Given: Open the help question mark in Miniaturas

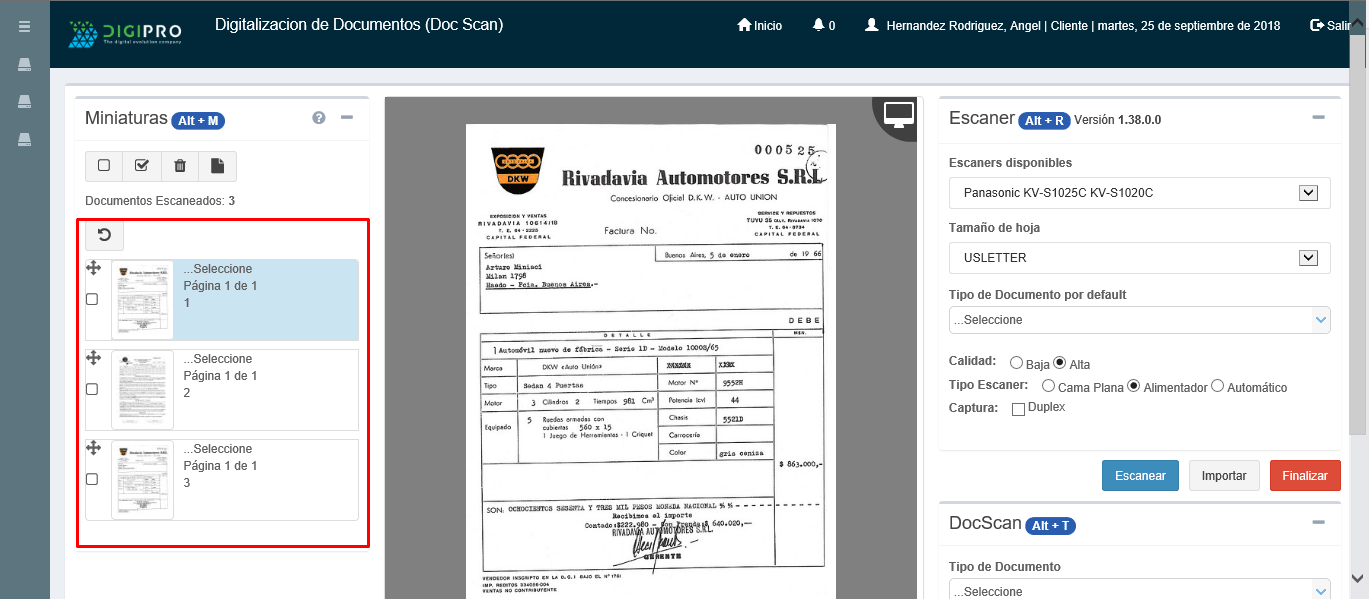Looking at the screenshot, I should click(x=319, y=118).
